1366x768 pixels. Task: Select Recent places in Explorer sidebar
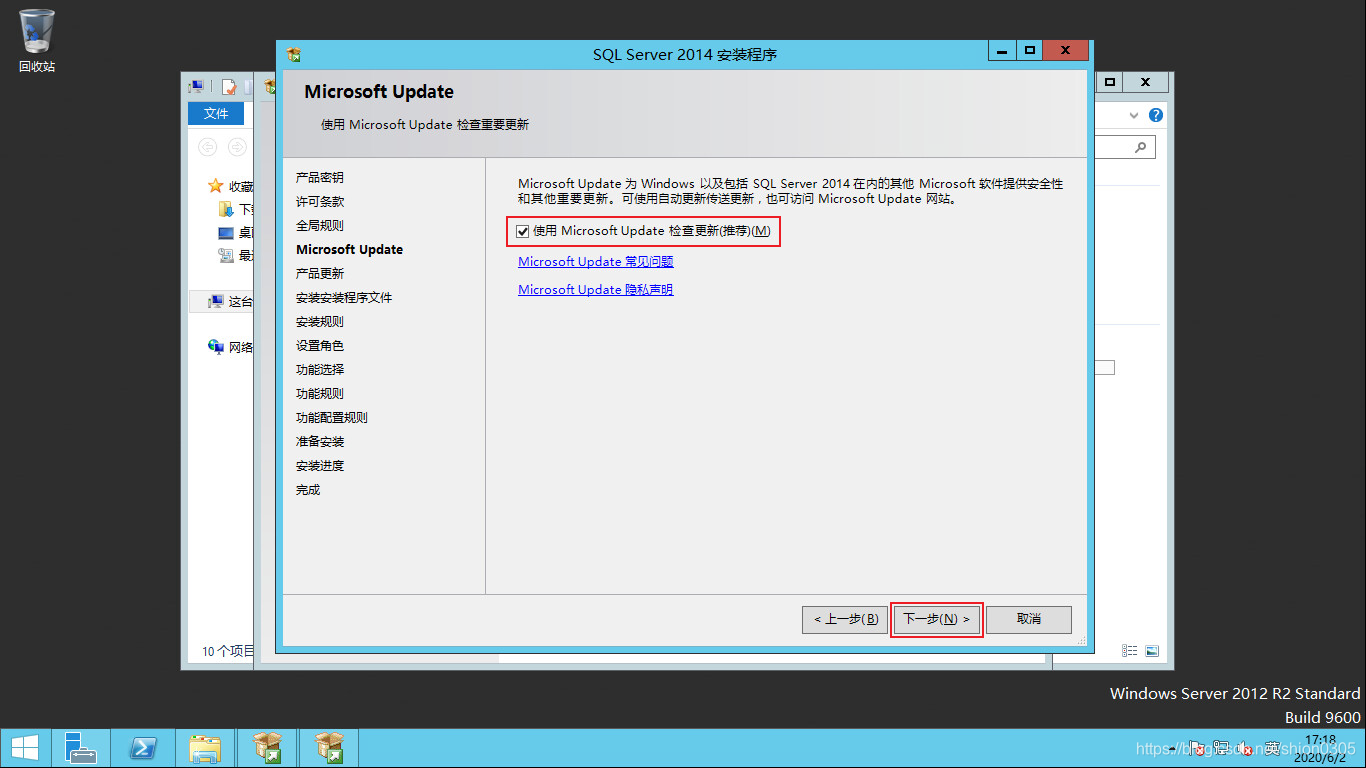pyautogui.click(x=235, y=255)
